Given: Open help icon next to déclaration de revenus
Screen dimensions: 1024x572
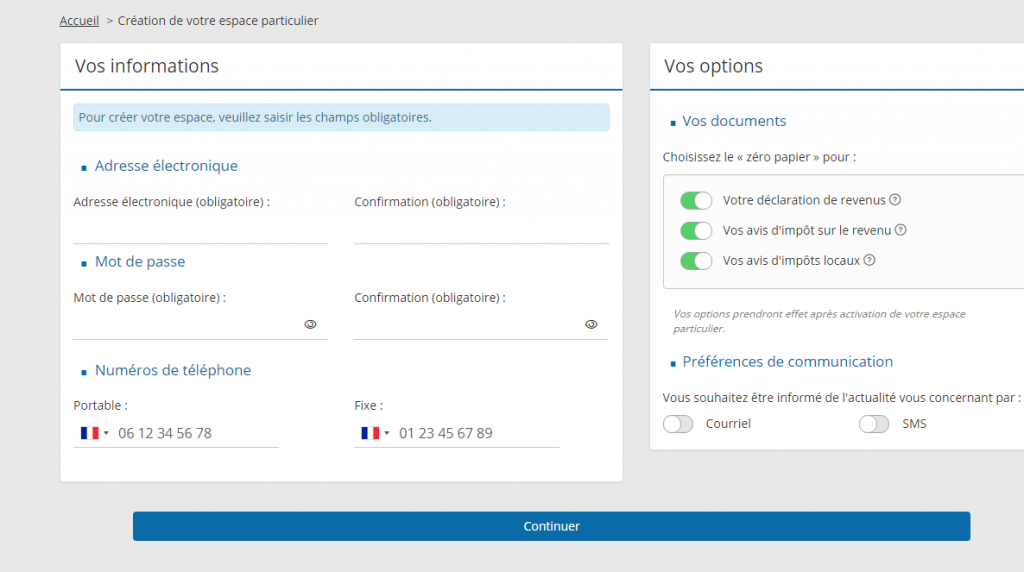Looking at the screenshot, I should (895, 200).
